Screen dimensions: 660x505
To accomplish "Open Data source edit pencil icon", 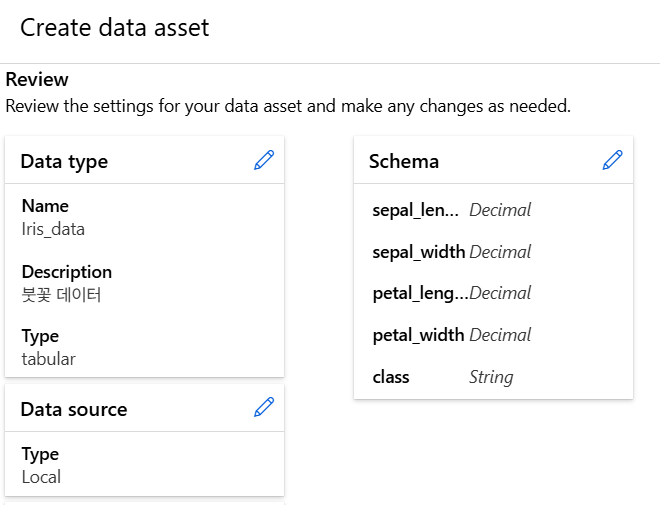I will [264, 406].
